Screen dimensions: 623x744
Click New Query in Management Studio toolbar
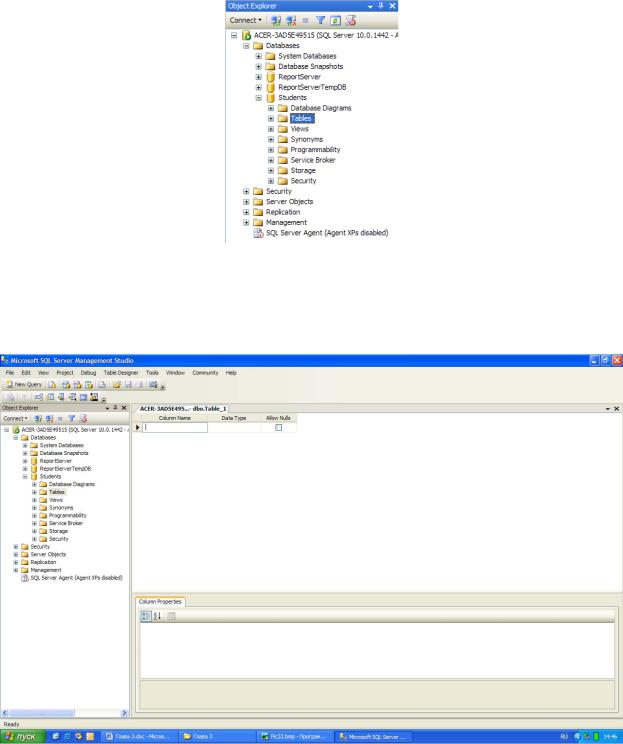(24, 384)
